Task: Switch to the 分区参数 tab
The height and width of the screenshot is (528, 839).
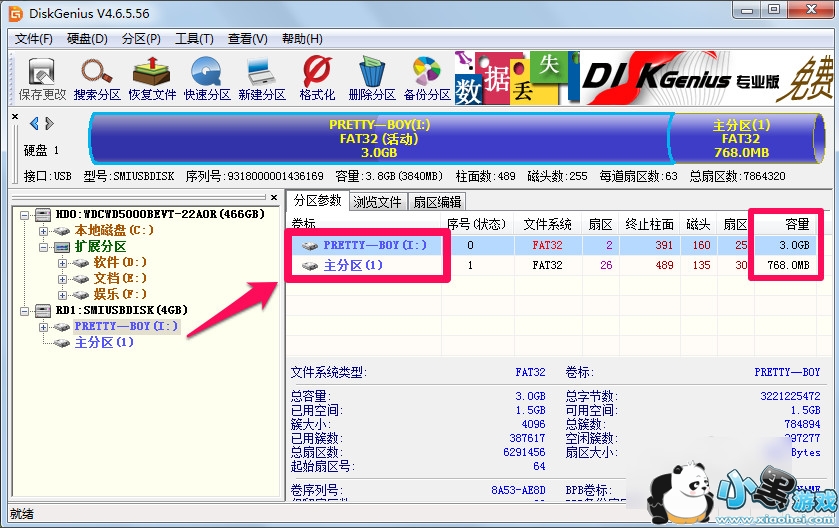Action: pyautogui.click(x=318, y=201)
